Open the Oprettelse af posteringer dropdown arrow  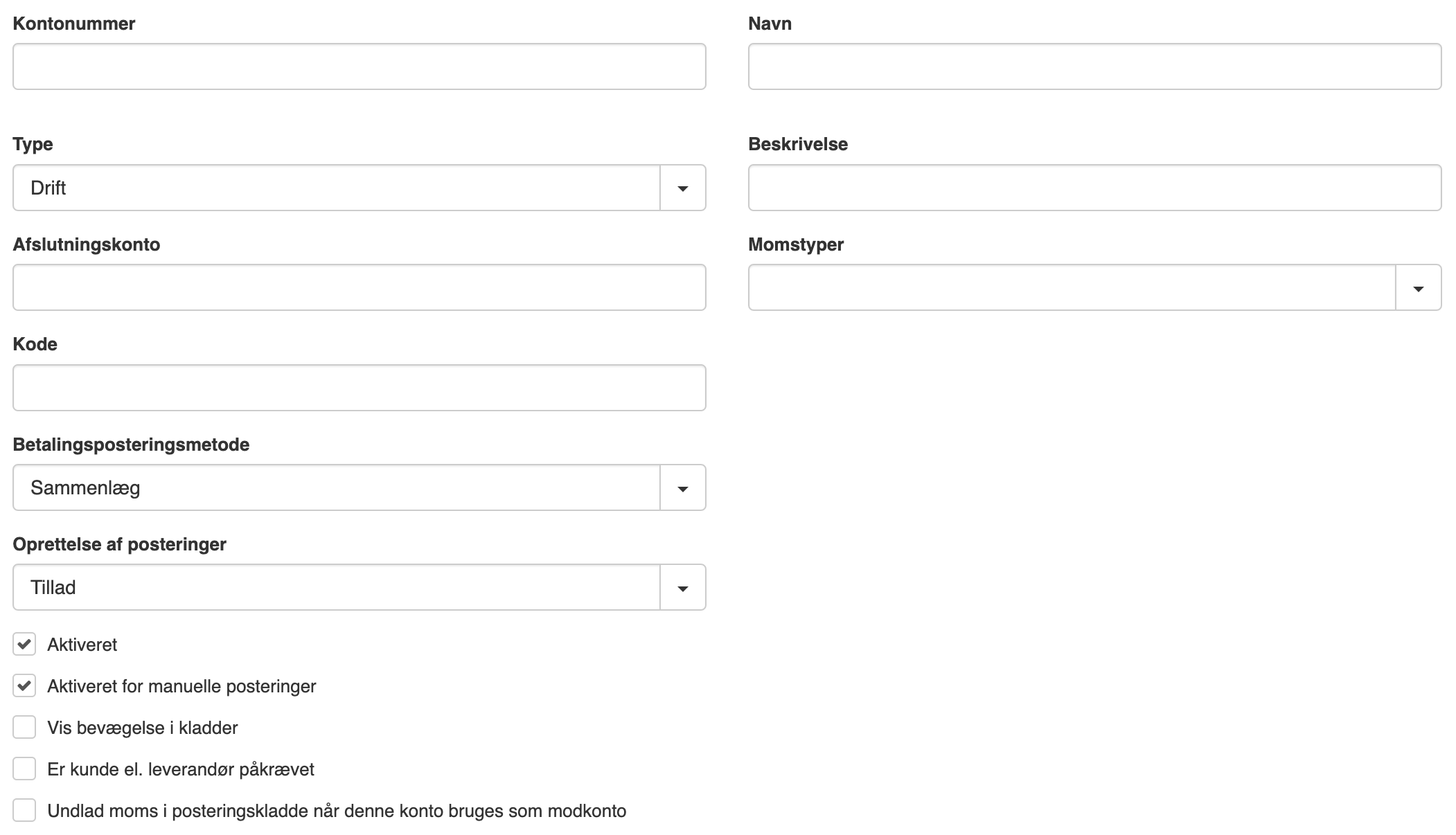coord(682,587)
